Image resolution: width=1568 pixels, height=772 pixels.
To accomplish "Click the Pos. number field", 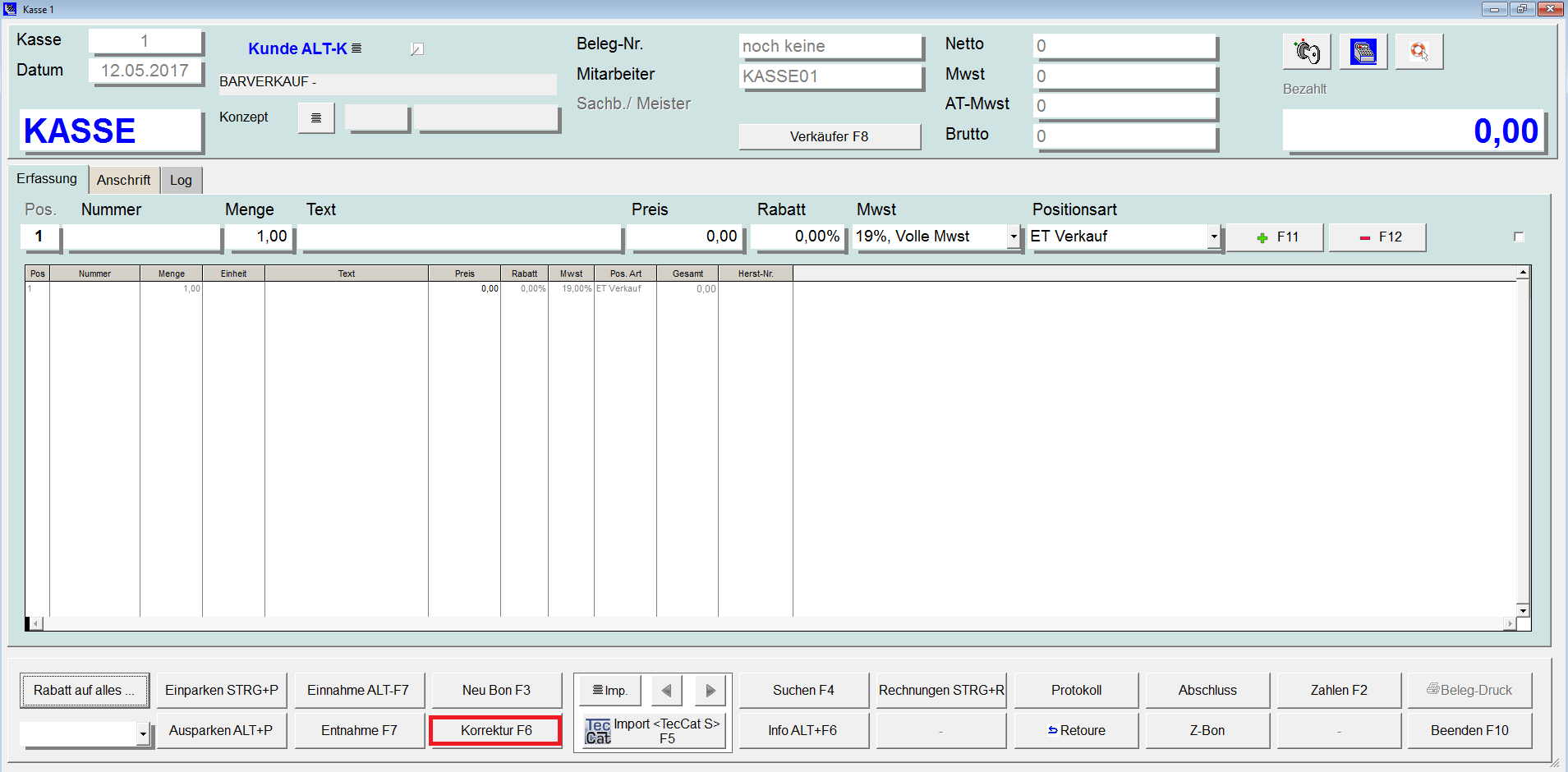I will click(x=39, y=237).
